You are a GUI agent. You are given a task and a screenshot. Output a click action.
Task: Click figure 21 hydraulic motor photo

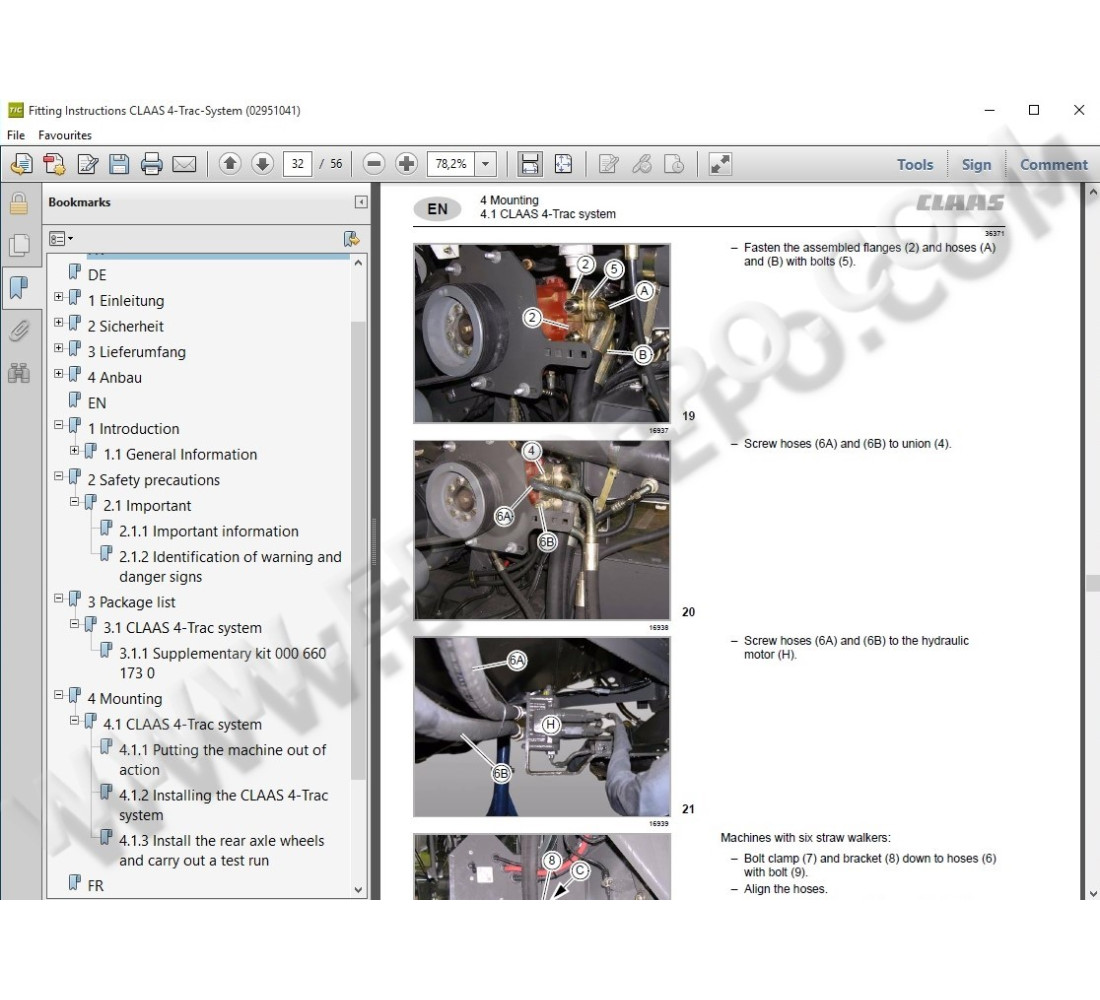click(542, 727)
